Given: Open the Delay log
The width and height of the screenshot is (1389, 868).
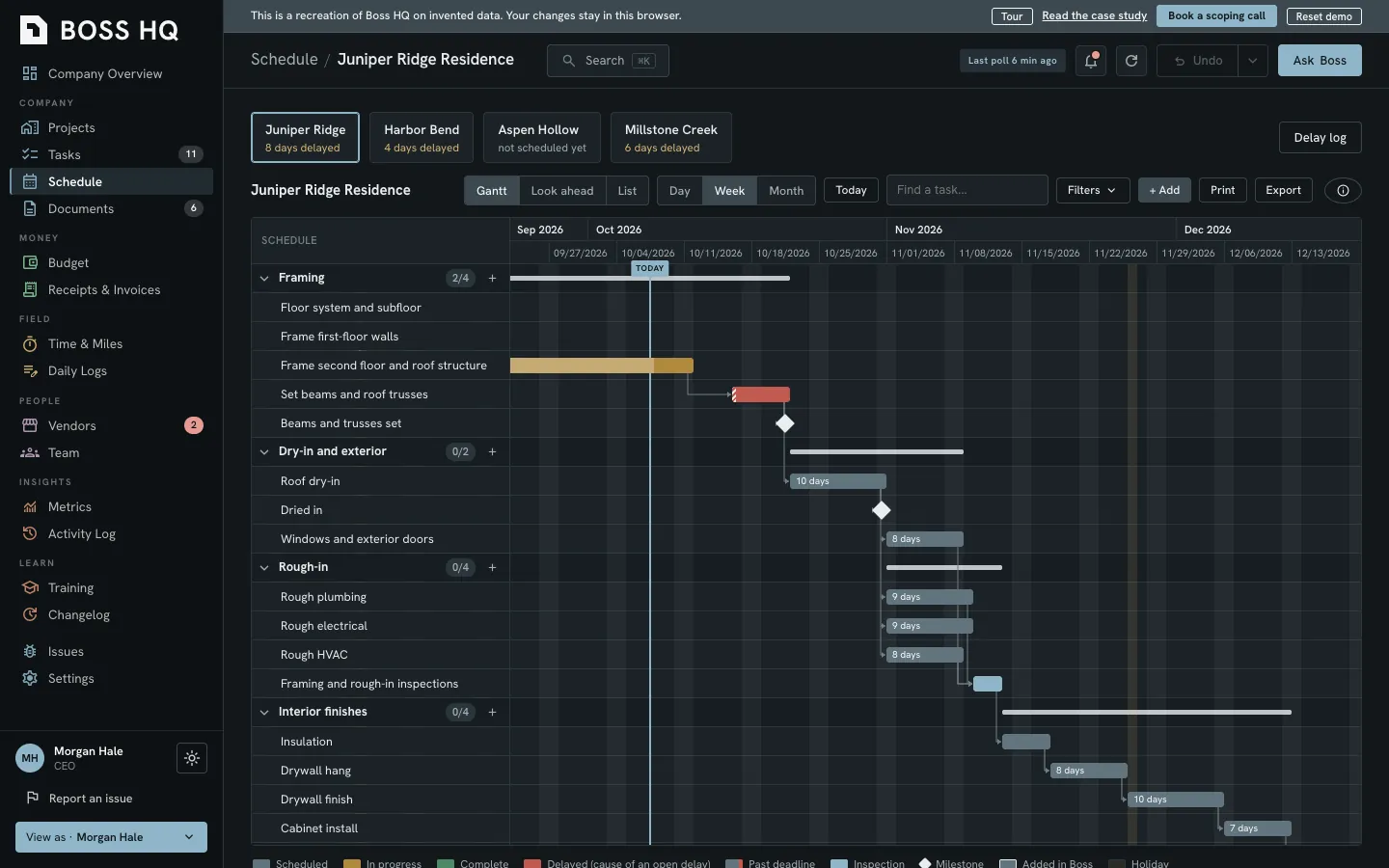Looking at the screenshot, I should pyautogui.click(x=1320, y=138).
